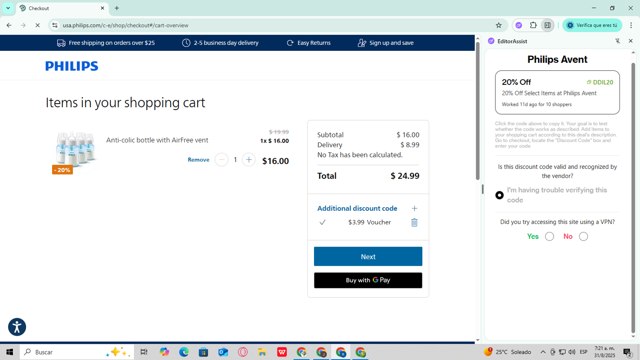Viewport: 640px width, 360px height.
Task: Launch Copilot from the taskbar
Action: pyautogui.click(x=164, y=352)
